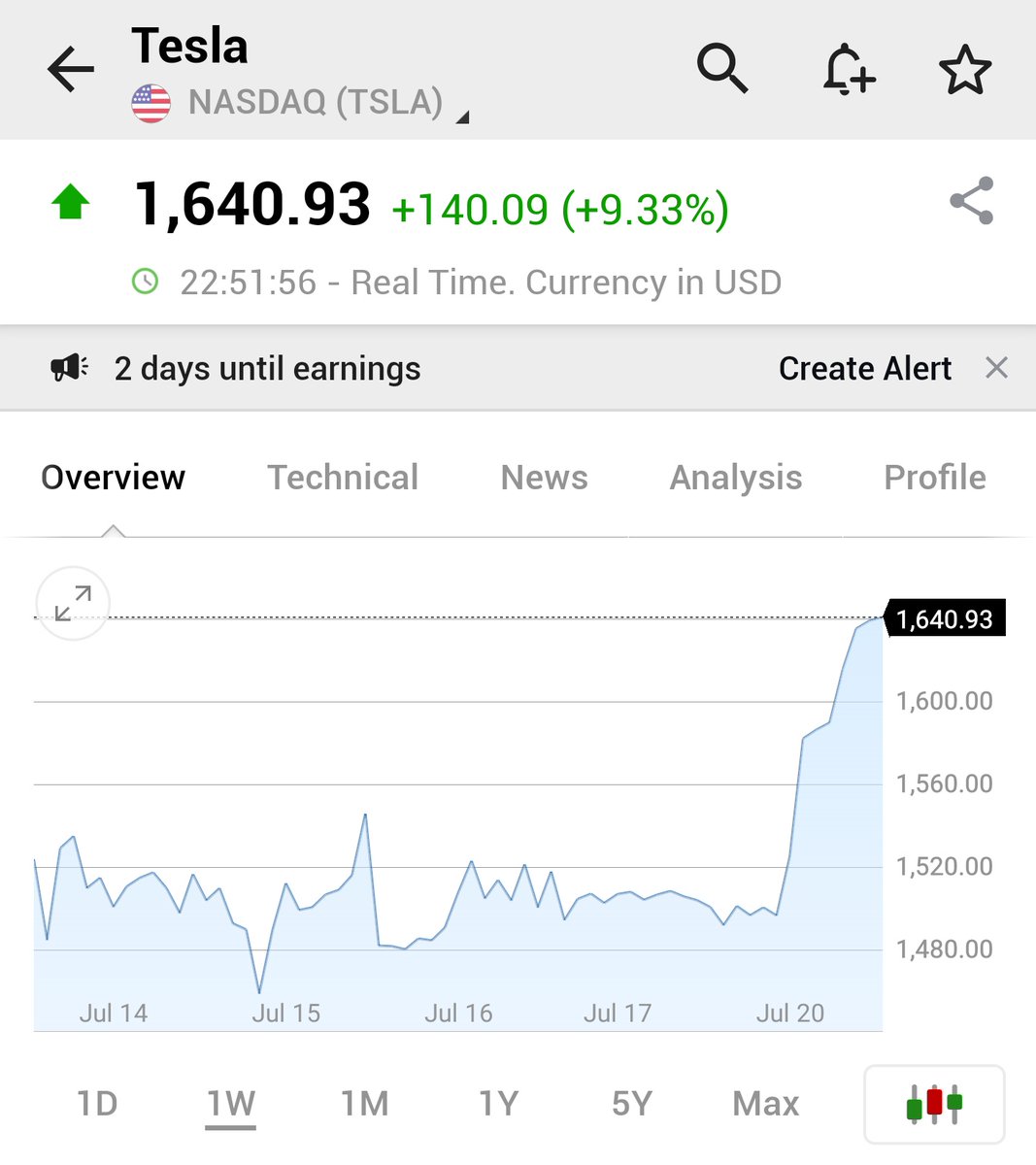Dismiss the earnings banner
The width and height of the screenshot is (1036, 1165).
click(x=996, y=368)
